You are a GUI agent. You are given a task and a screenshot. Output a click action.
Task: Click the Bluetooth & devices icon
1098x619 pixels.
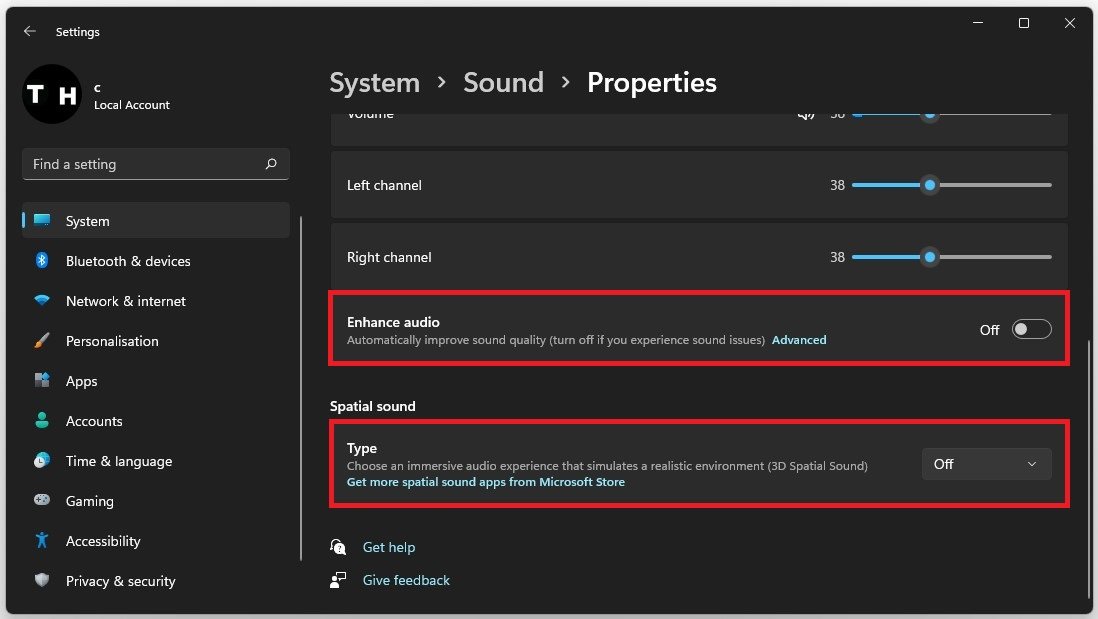(42, 261)
